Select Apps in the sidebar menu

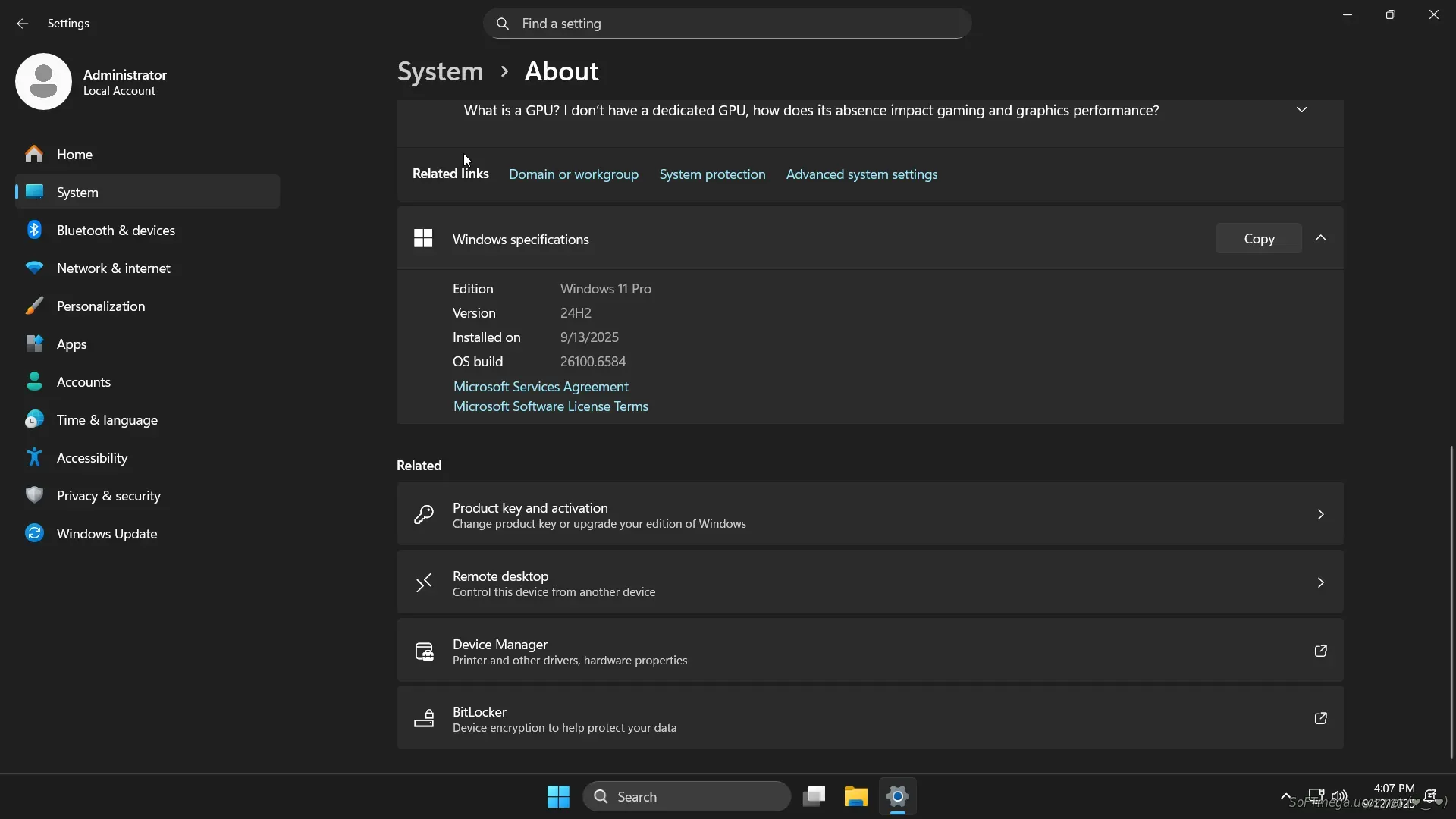point(71,344)
